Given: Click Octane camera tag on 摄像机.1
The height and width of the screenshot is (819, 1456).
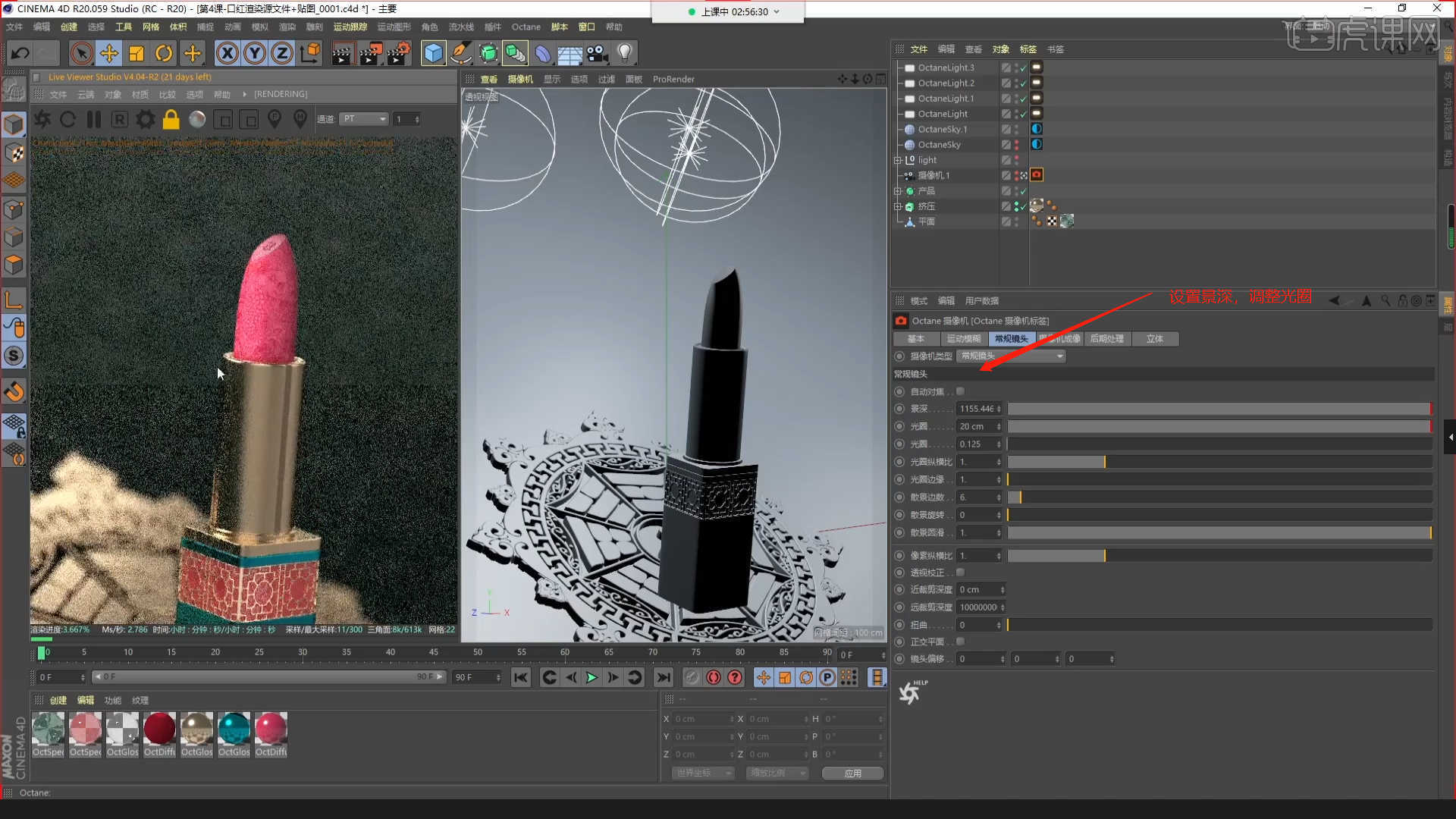Looking at the screenshot, I should click(1037, 175).
